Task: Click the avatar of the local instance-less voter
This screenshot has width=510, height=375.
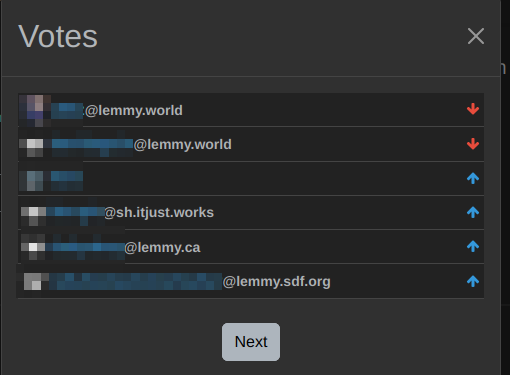Action: tap(35, 179)
